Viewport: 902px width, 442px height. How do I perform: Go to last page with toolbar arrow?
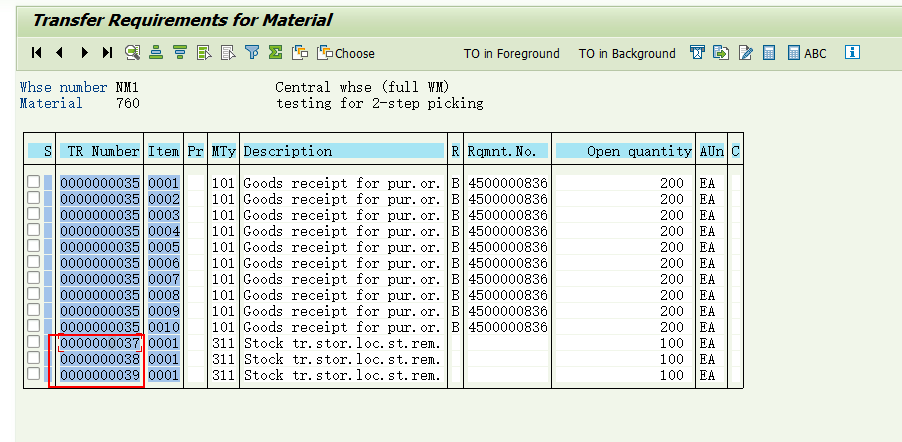pos(107,53)
